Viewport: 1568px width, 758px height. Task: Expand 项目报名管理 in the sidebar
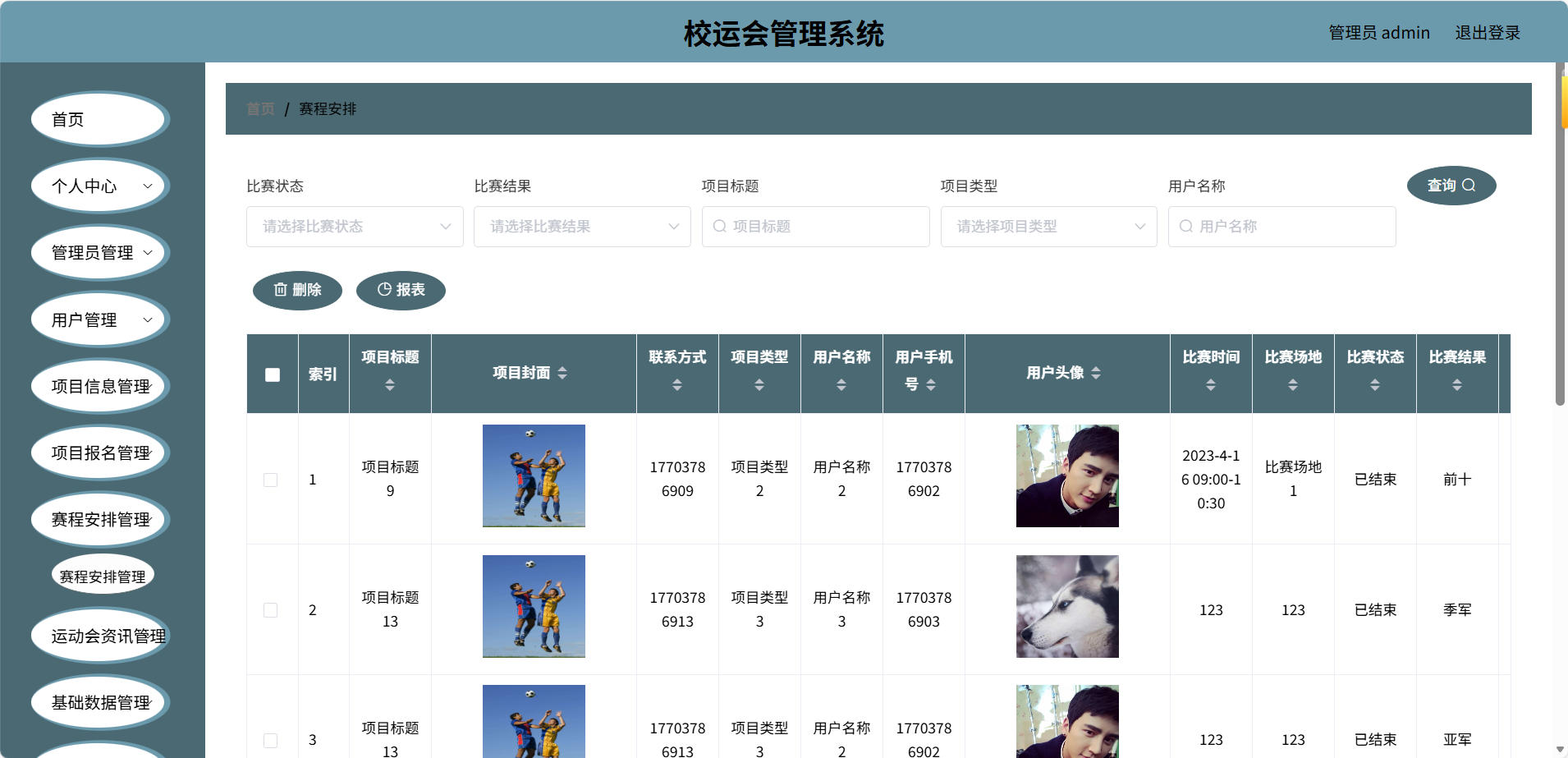(x=100, y=453)
